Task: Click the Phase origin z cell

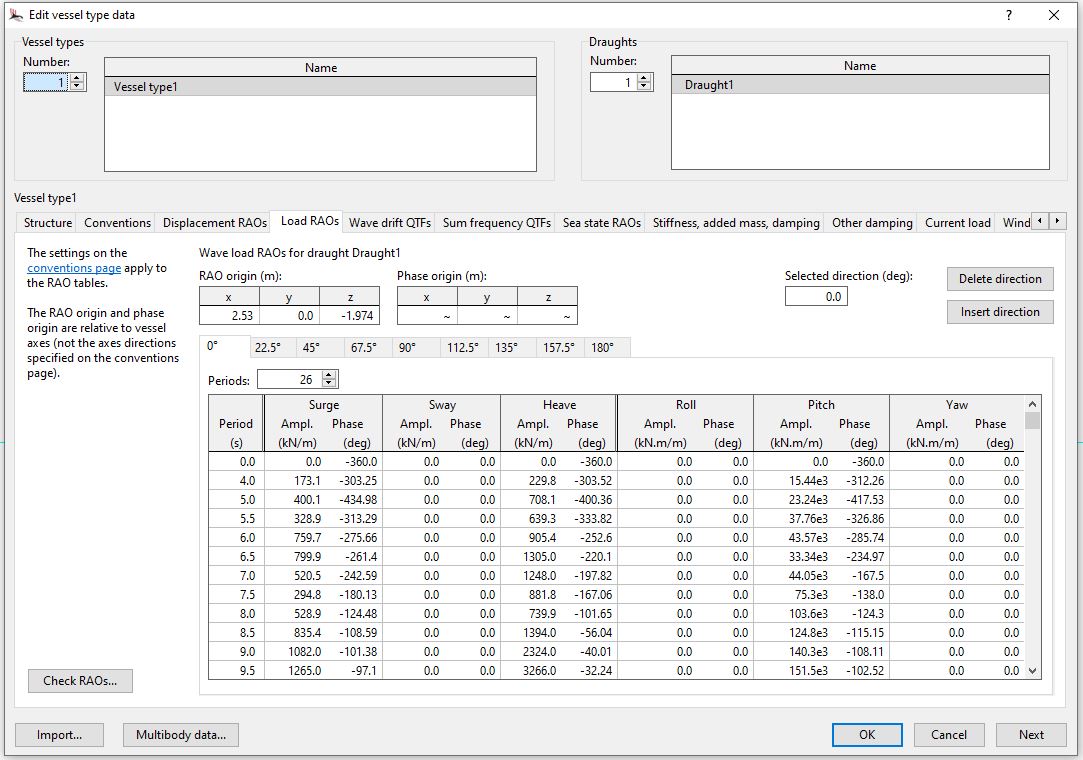Action: click(x=547, y=316)
